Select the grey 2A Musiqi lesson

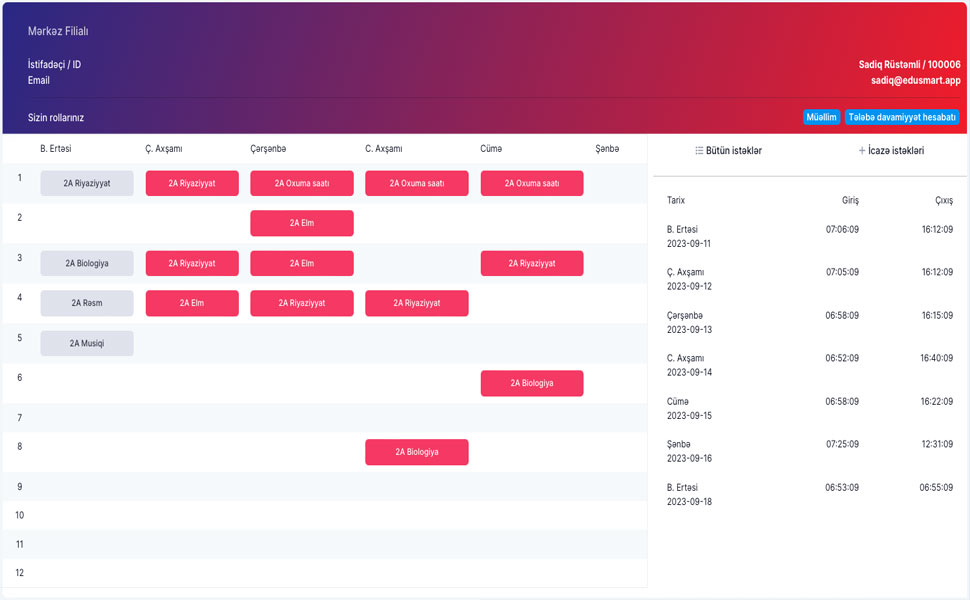[87, 343]
